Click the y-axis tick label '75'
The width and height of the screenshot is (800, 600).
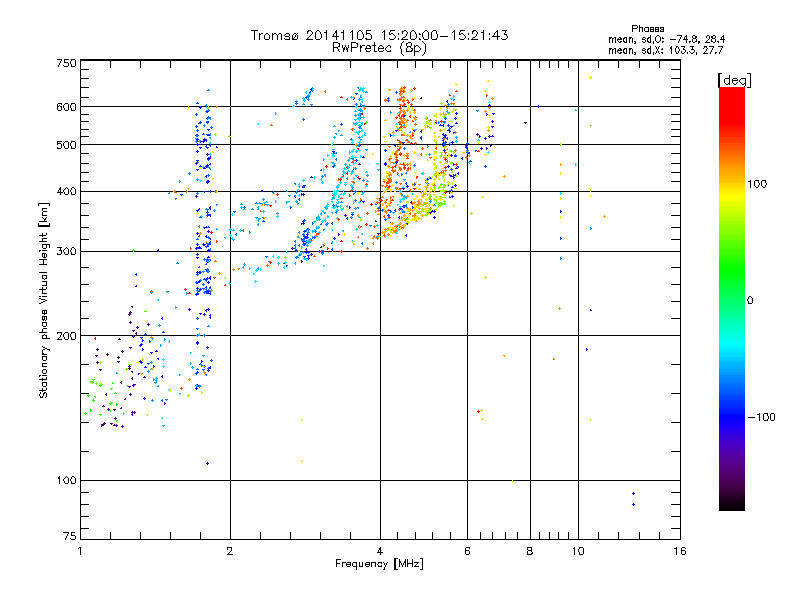pyautogui.click(x=70, y=536)
